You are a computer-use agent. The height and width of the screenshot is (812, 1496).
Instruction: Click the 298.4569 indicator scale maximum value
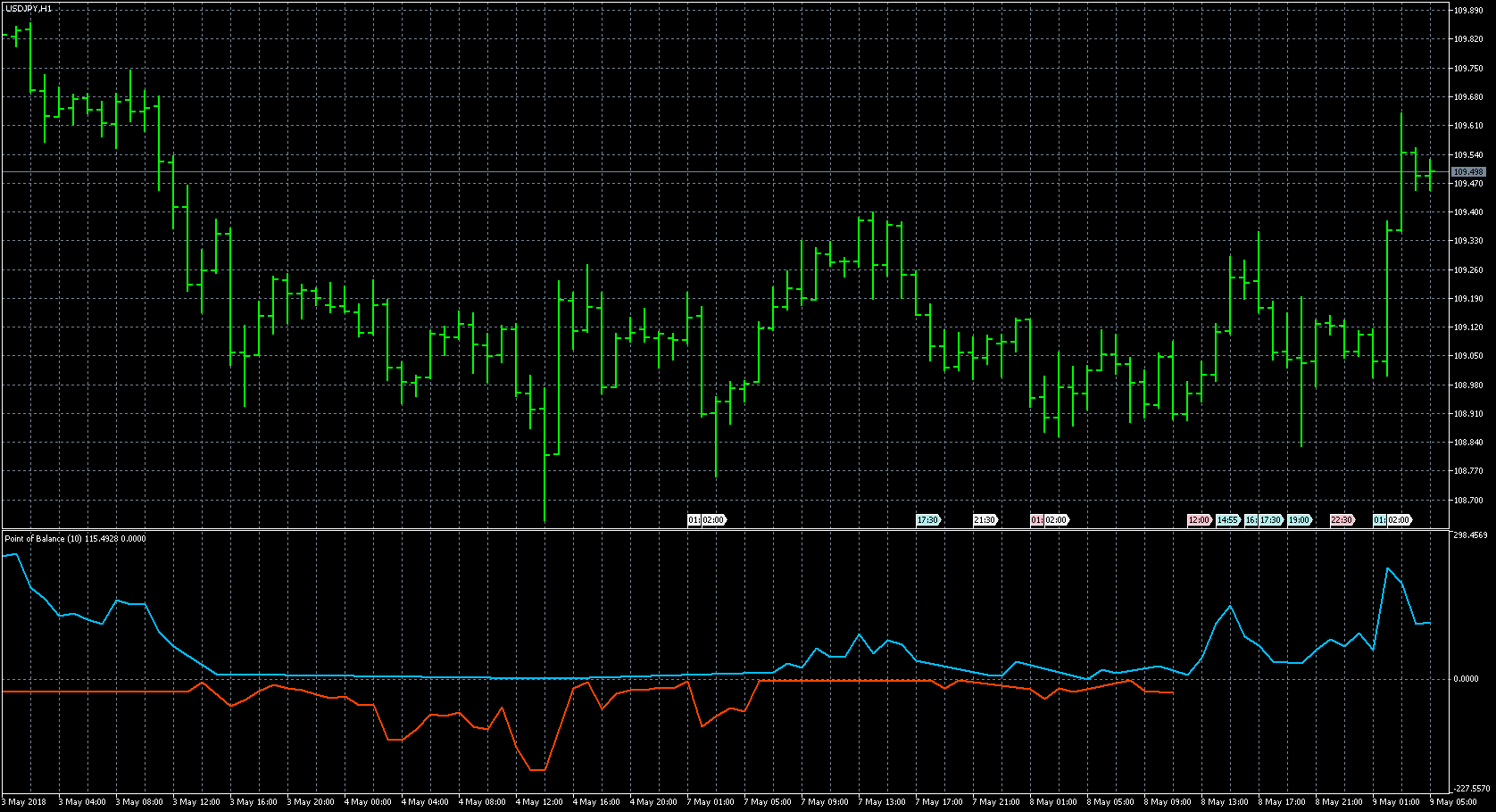tap(1471, 536)
